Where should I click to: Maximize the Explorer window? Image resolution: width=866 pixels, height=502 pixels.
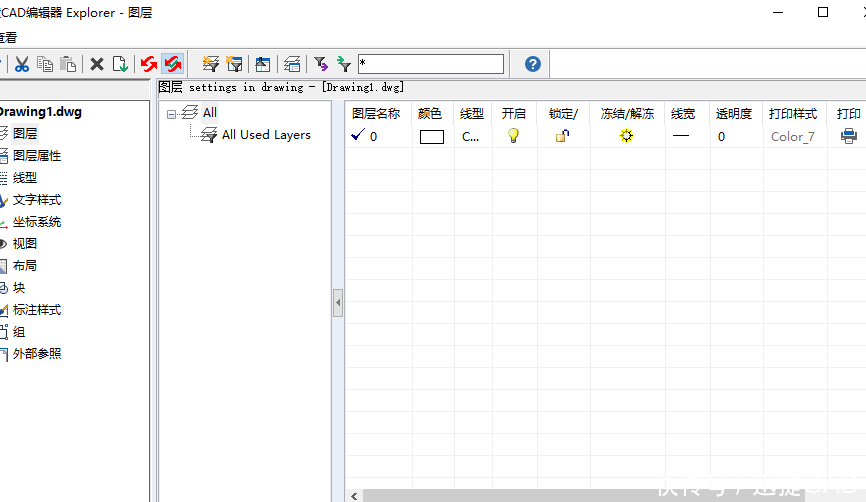823,12
